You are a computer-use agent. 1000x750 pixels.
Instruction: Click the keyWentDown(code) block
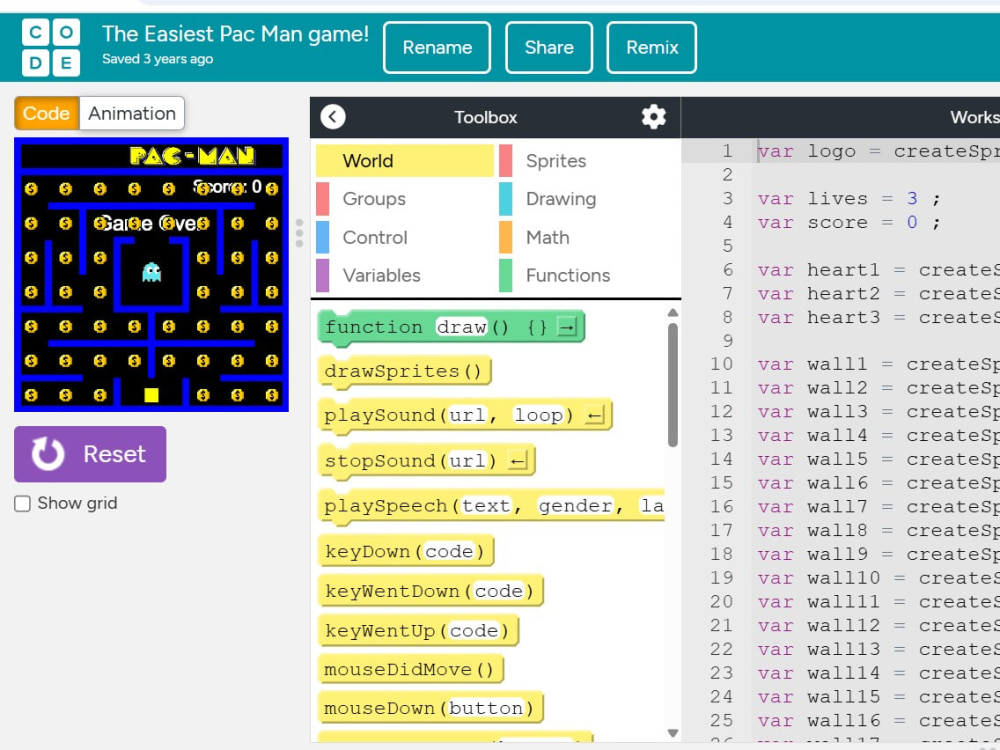(x=430, y=591)
